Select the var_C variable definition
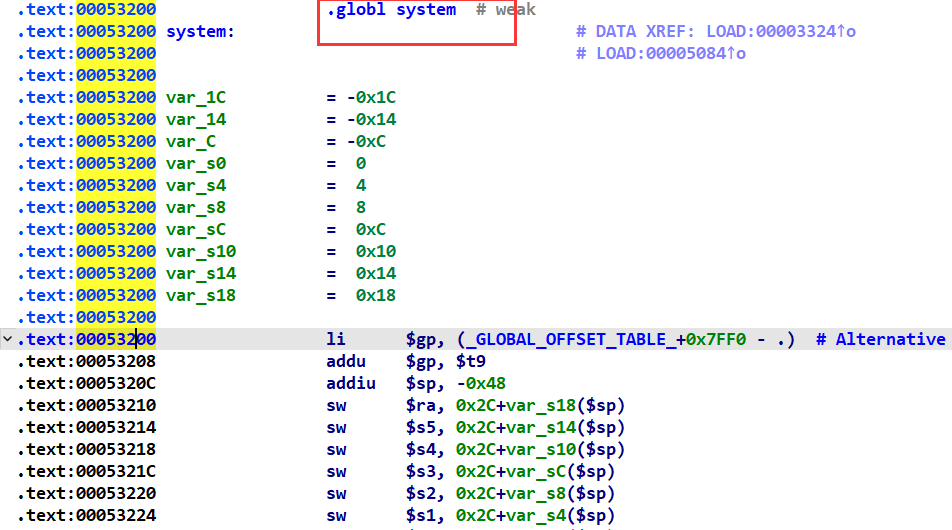The height and width of the screenshot is (530, 952). point(191,141)
